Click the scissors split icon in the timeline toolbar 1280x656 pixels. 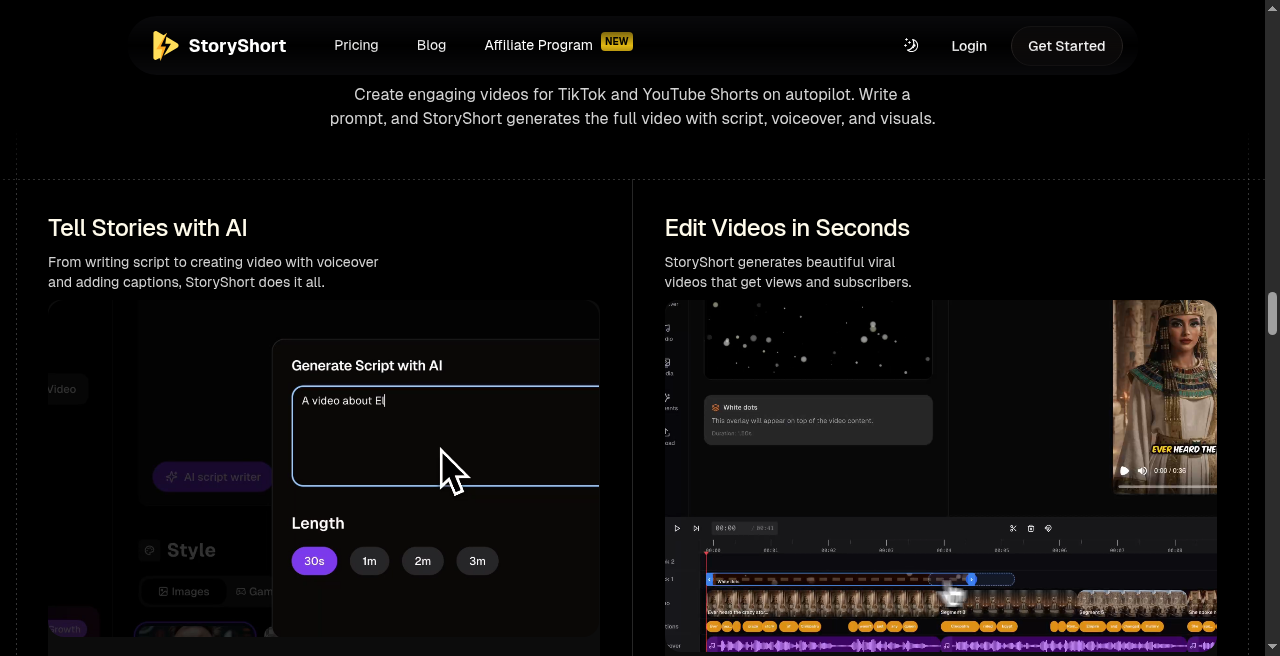tap(1013, 528)
